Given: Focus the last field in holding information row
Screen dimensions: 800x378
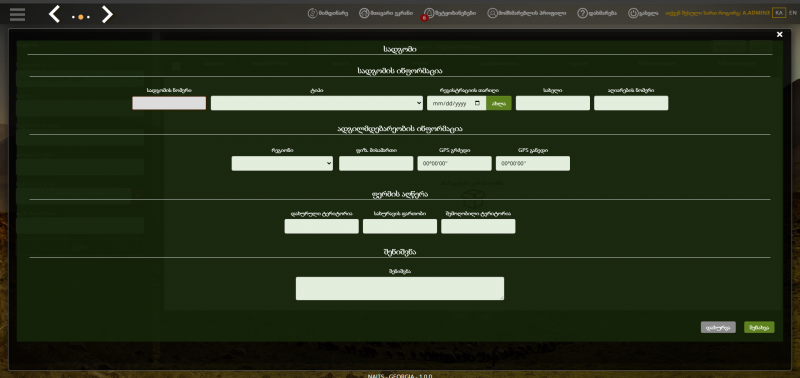Looking at the screenshot, I should tap(631, 103).
